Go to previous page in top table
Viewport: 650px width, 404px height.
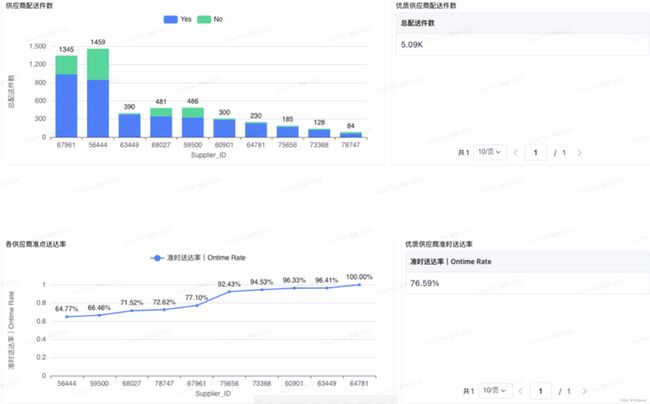coord(515,152)
